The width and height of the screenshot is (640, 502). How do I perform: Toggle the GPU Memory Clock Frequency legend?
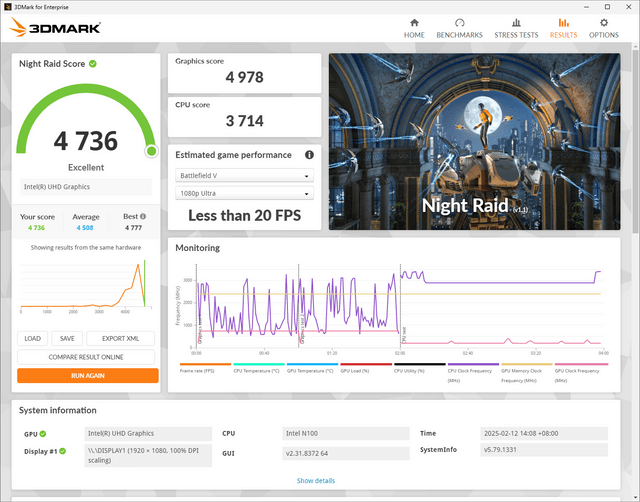click(x=526, y=373)
